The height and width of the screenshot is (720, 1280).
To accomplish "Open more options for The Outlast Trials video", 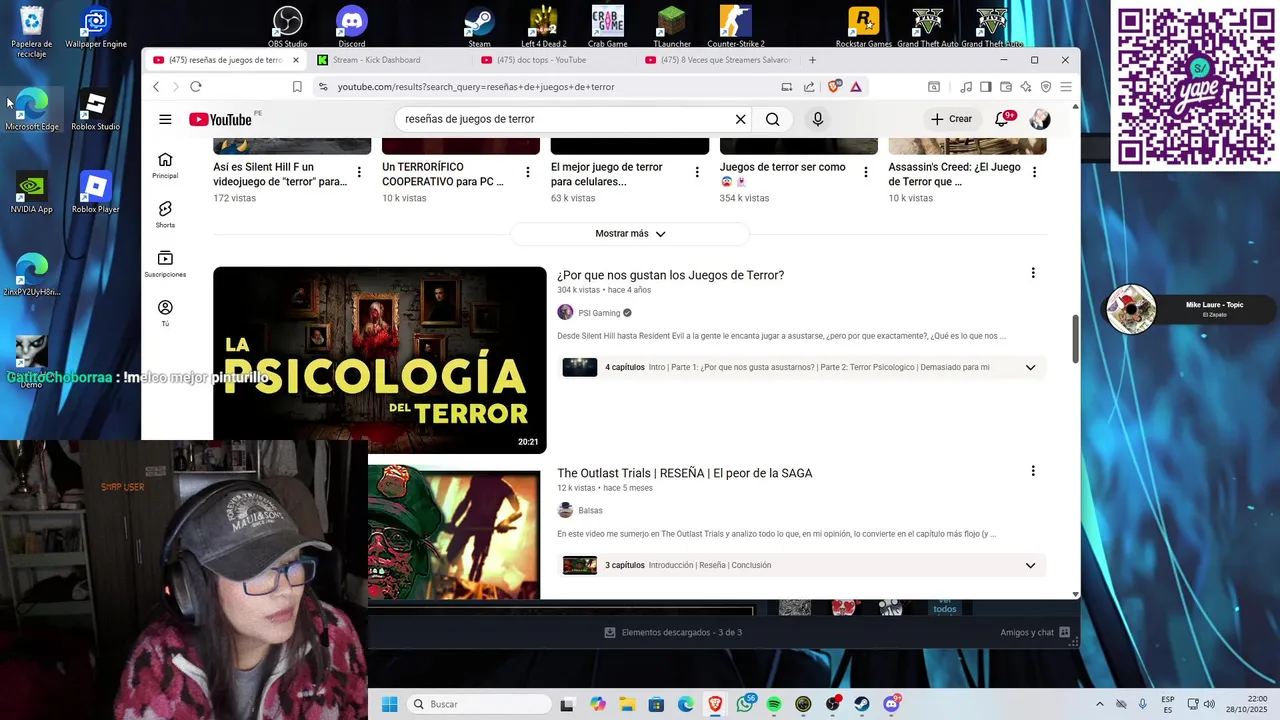I will [x=1033, y=471].
